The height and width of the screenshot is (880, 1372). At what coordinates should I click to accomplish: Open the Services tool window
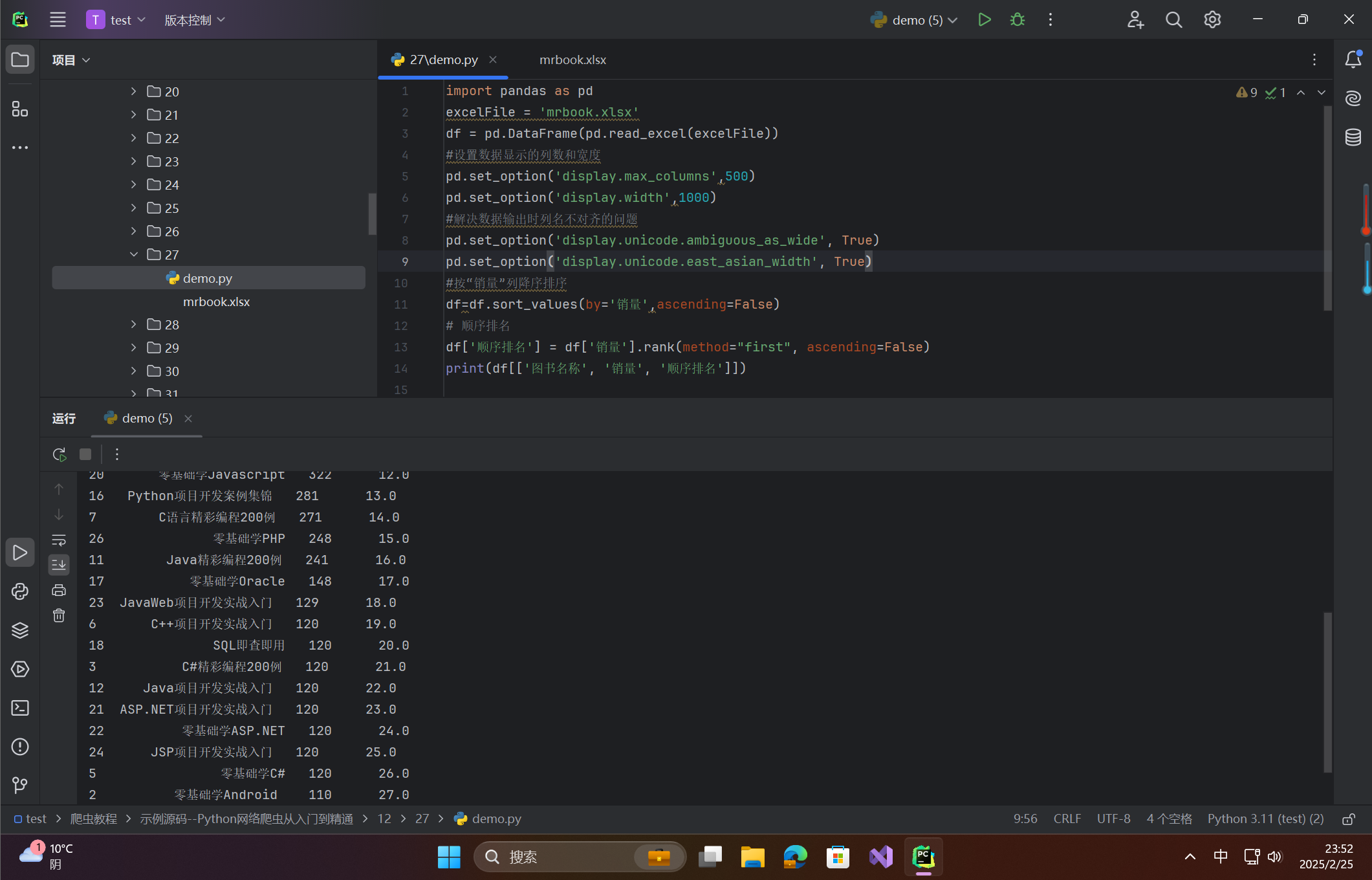[x=20, y=669]
